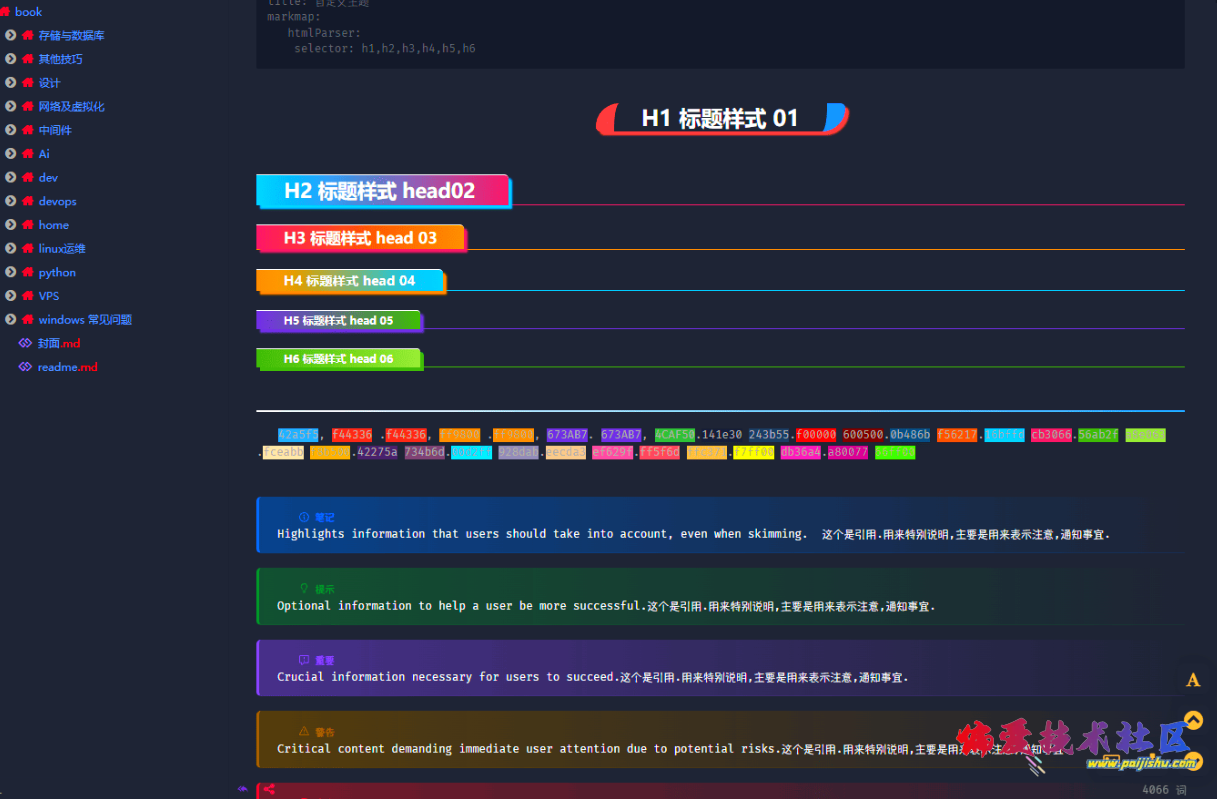Click the speech bubble icon in the purple callout
This screenshot has width=1217, height=799.
[x=304, y=660]
